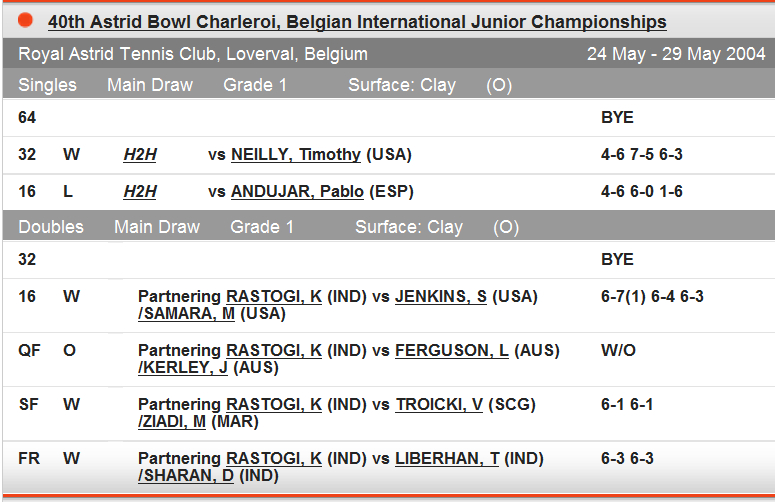Viewport: 775px width, 502px height.
Task: View H2H against Andujar
Action: point(140,191)
